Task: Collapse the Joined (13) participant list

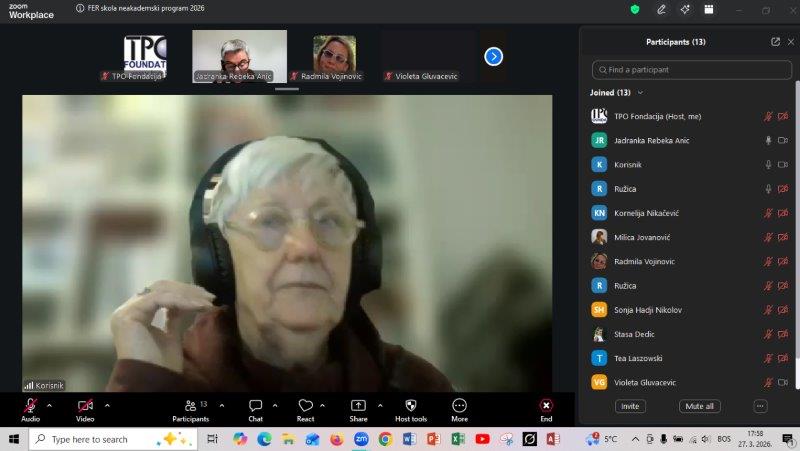Action: click(x=640, y=93)
